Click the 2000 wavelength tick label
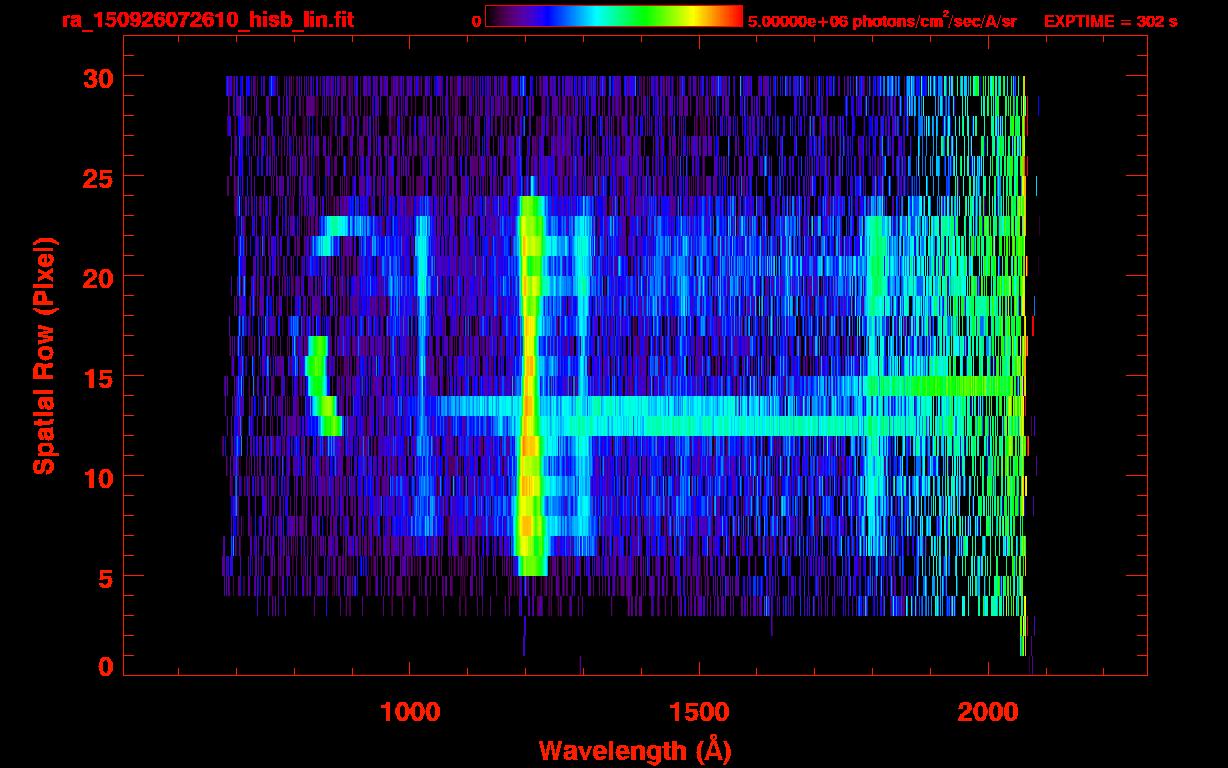 click(x=987, y=712)
